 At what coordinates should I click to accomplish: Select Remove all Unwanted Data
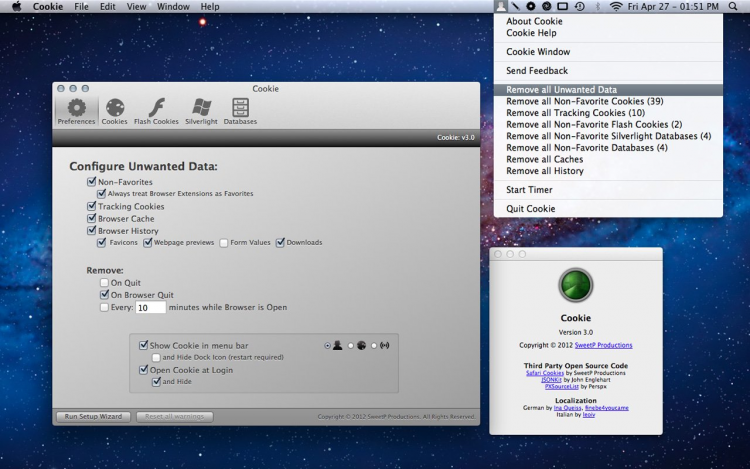(x=608, y=89)
